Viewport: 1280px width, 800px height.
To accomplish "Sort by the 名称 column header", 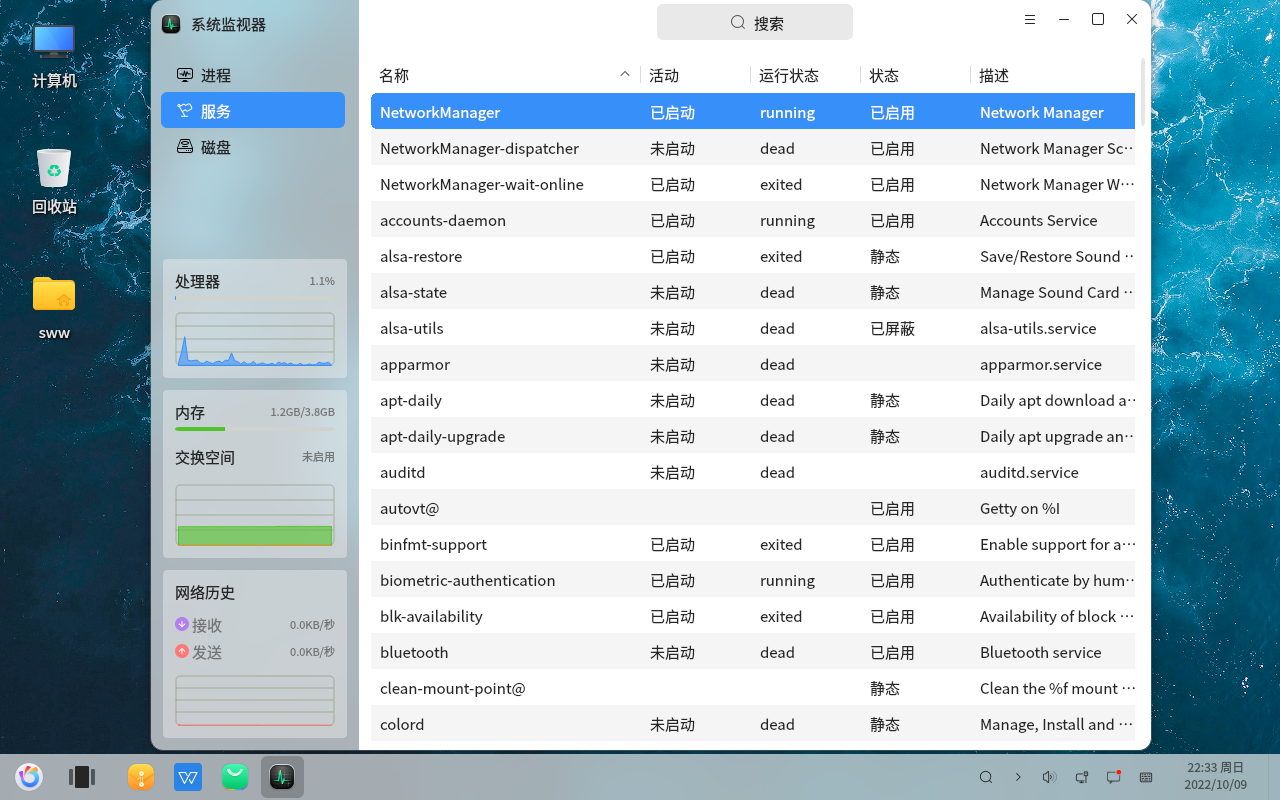I will point(505,75).
